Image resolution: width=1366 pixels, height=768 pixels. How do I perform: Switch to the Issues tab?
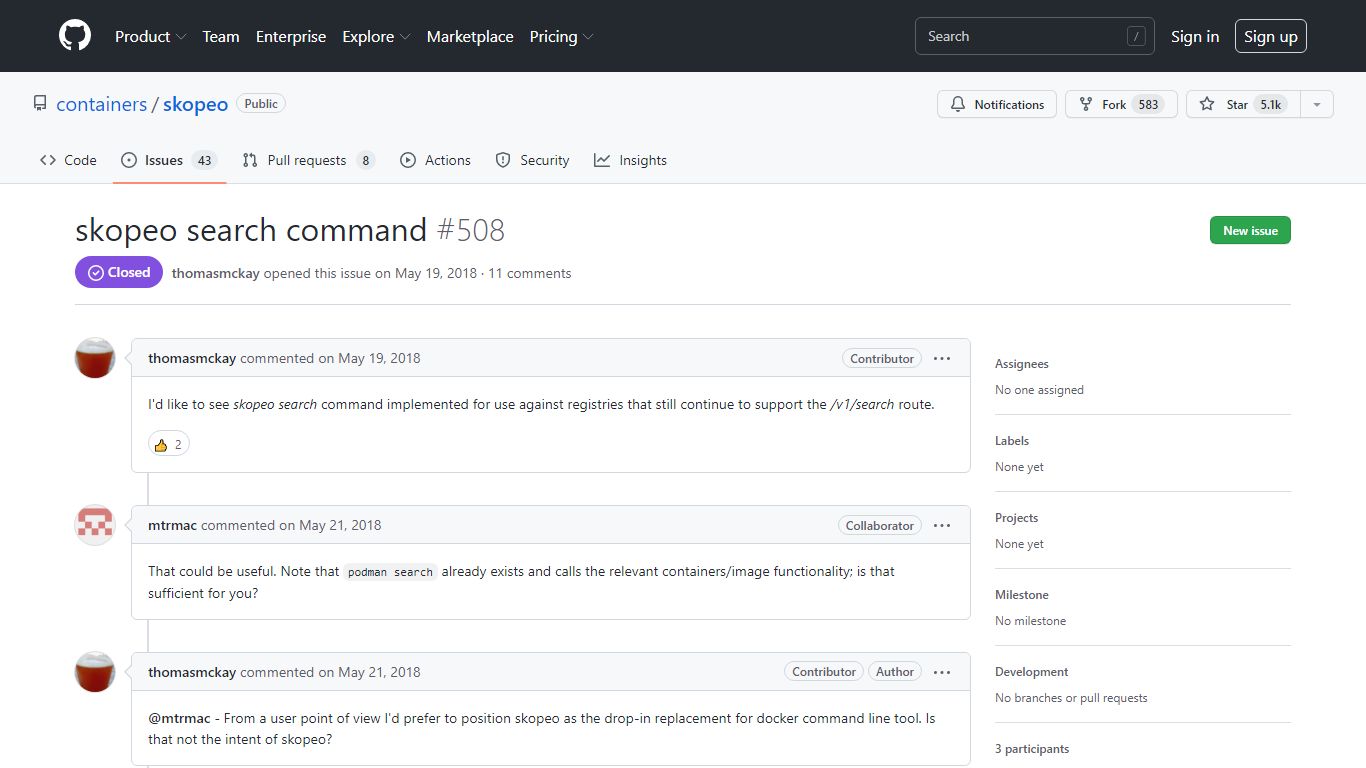tap(169, 160)
